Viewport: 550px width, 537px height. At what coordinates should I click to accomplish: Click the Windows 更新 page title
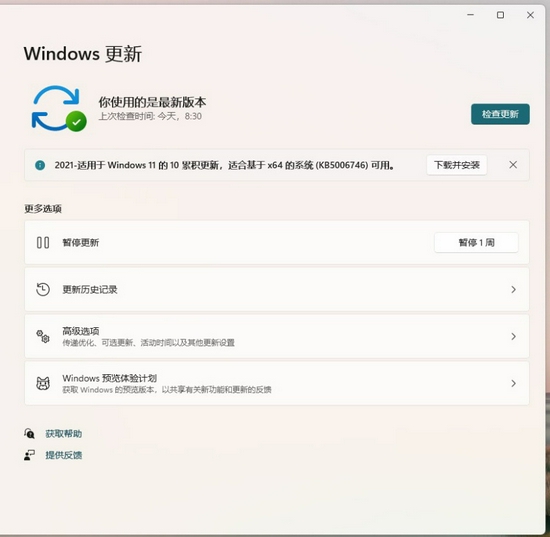[83, 54]
